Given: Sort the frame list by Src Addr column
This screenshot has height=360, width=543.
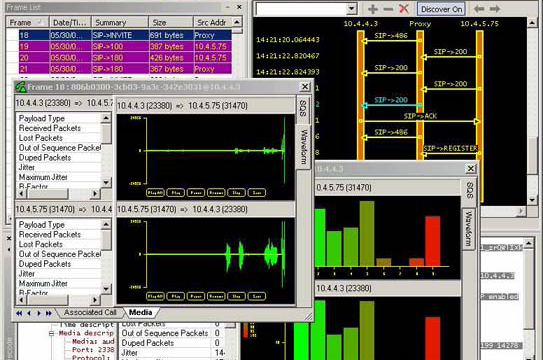Looking at the screenshot, I should tap(212, 22).
